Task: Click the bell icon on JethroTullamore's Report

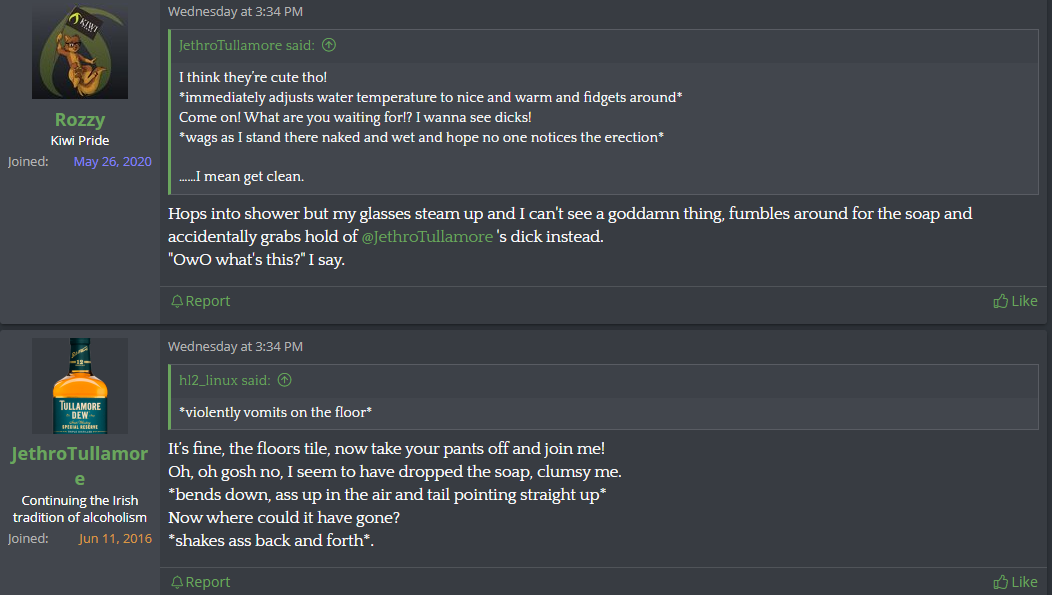Action: click(177, 582)
